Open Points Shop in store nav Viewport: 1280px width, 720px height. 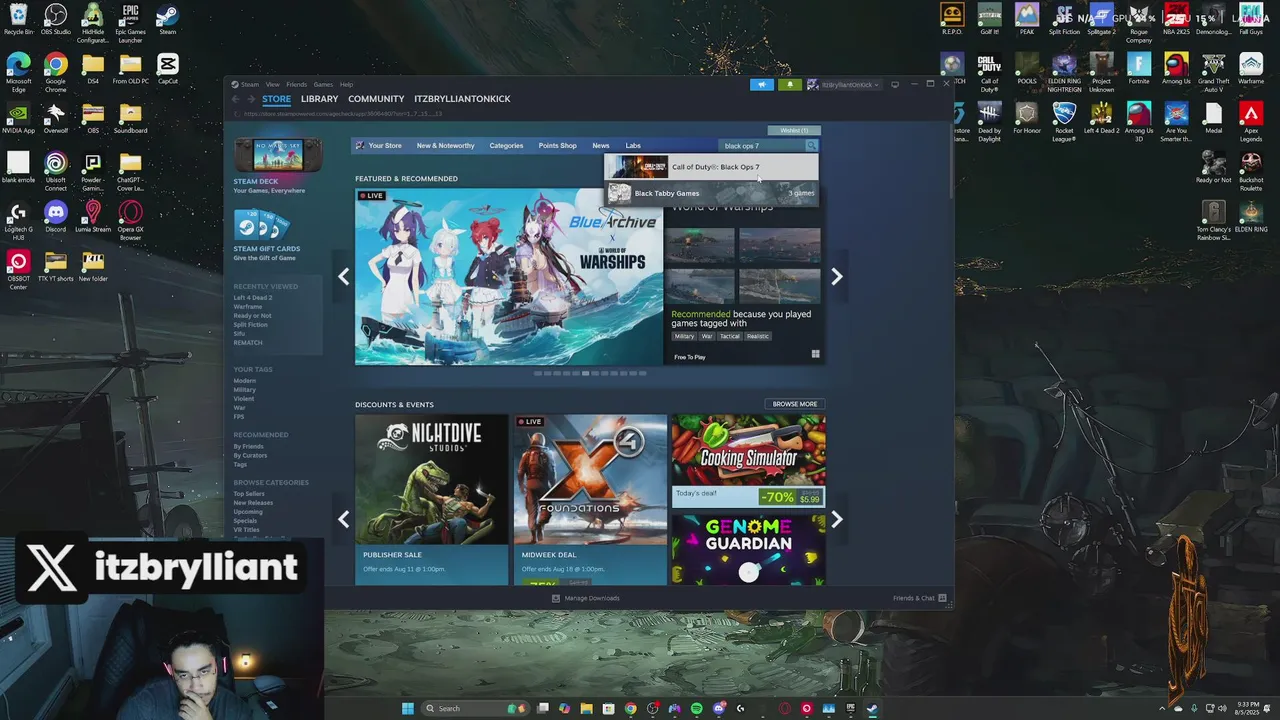point(557,146)
